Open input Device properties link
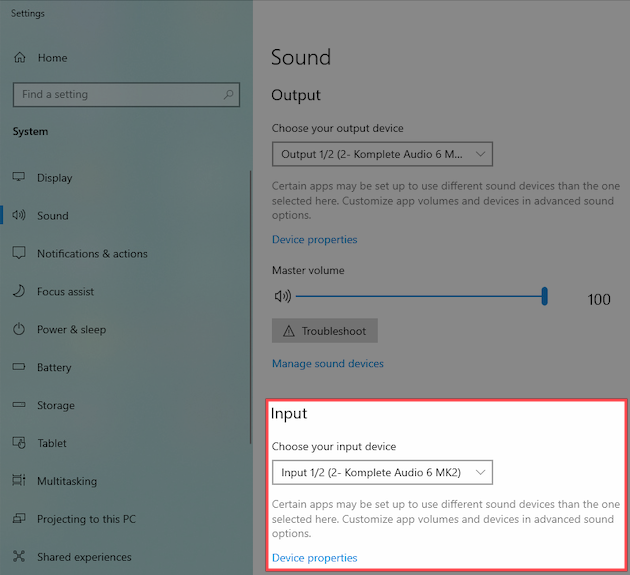The width and height of the screenshot is (630, 575). [x=315, y=558]
